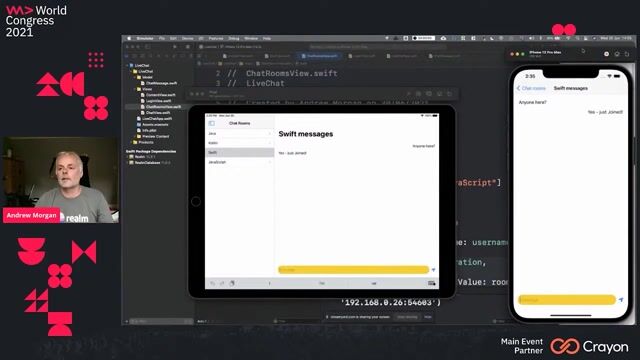Collapse the Views folder
640x360 pixels.
coord(135,89)
